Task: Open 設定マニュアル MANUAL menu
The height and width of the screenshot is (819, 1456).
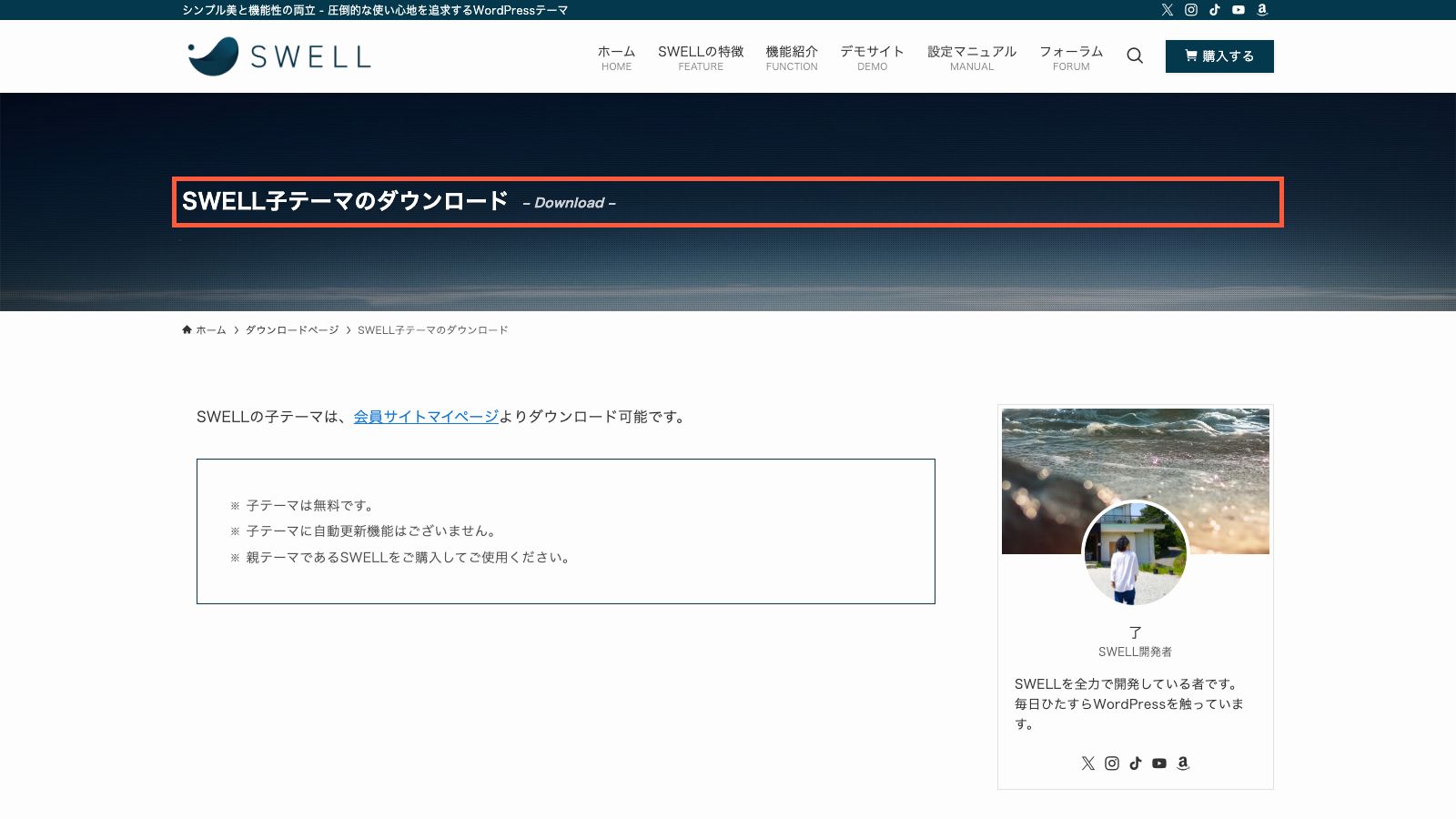Action: pyautogui.click(x=972, y=57)
